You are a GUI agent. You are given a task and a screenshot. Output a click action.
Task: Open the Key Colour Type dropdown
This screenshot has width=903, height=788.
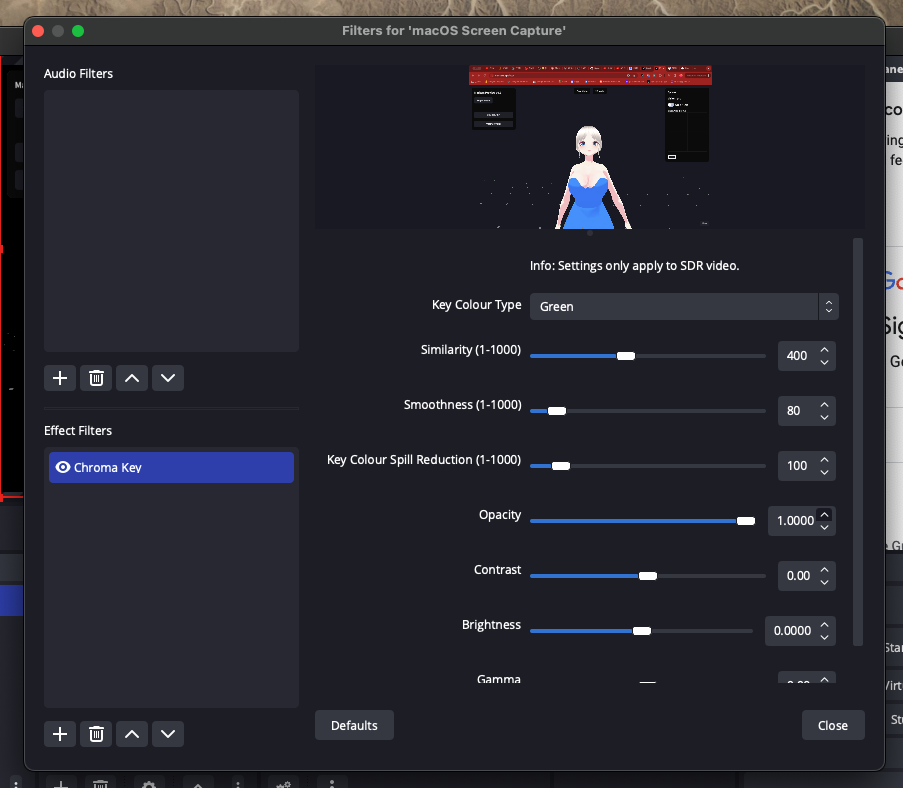[x=684, y=306]
